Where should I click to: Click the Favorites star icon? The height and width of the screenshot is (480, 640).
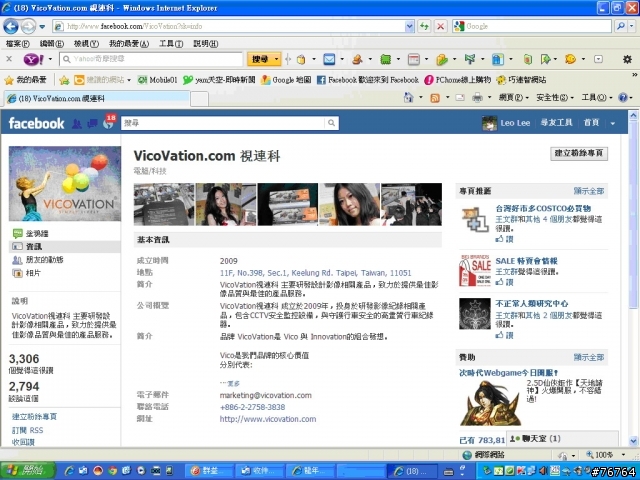pyautogui.click(x=9, y=80)
